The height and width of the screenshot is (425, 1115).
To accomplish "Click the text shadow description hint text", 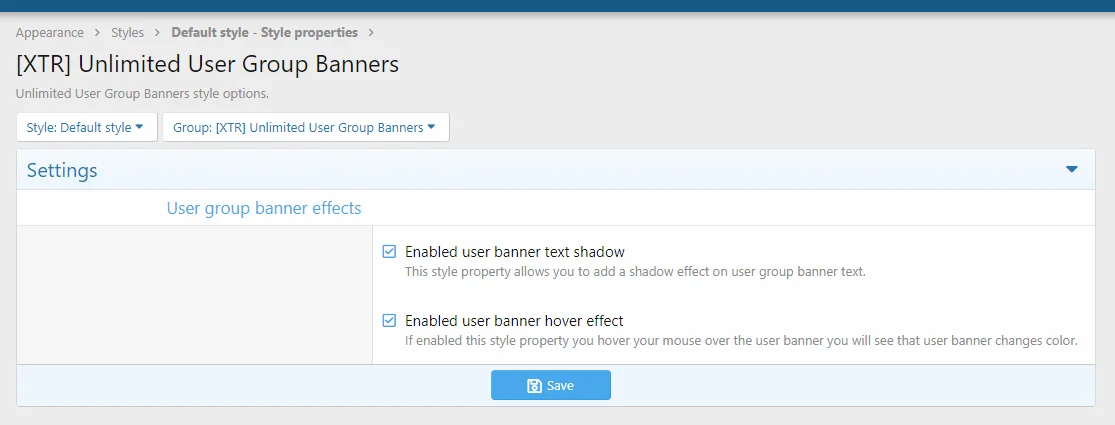I will coord(635,271).
